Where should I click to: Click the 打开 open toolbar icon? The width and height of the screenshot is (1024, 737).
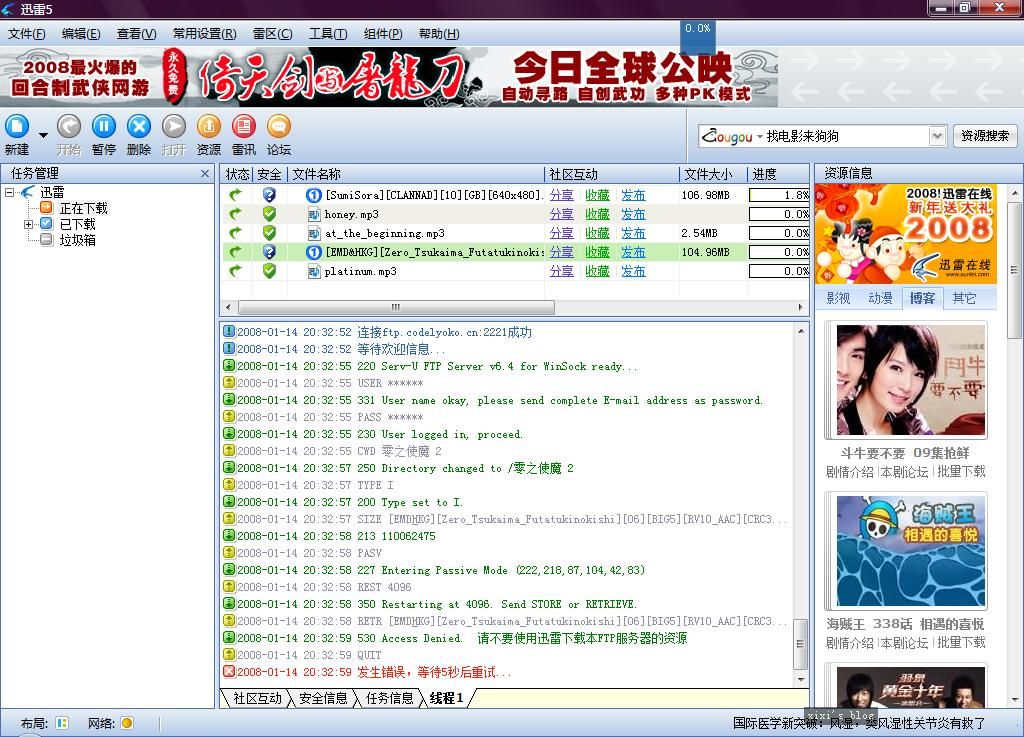[174, 127]
